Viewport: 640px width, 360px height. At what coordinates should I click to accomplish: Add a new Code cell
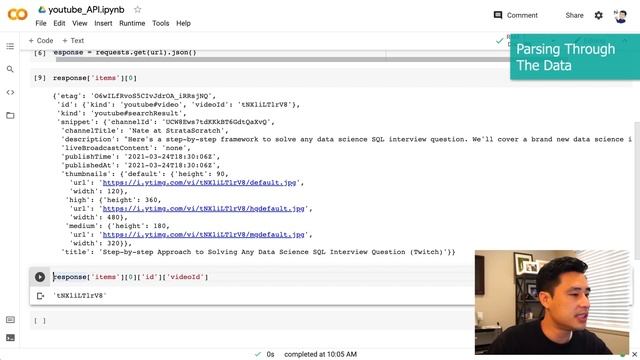click(41, 40)
